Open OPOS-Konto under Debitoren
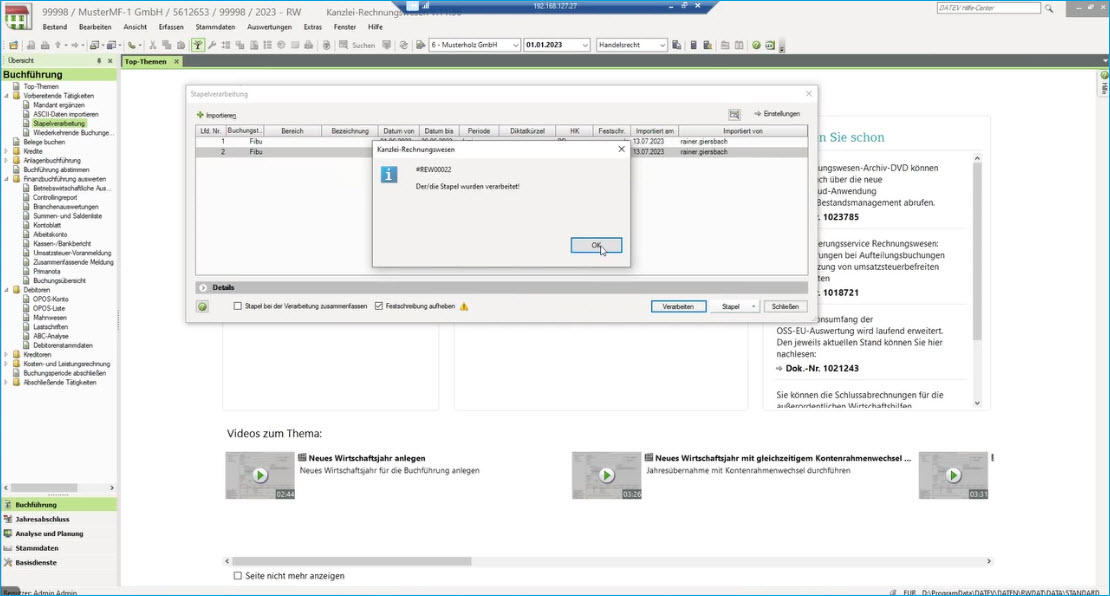This screenshot has height=596, width=1110. pos(51,299)
